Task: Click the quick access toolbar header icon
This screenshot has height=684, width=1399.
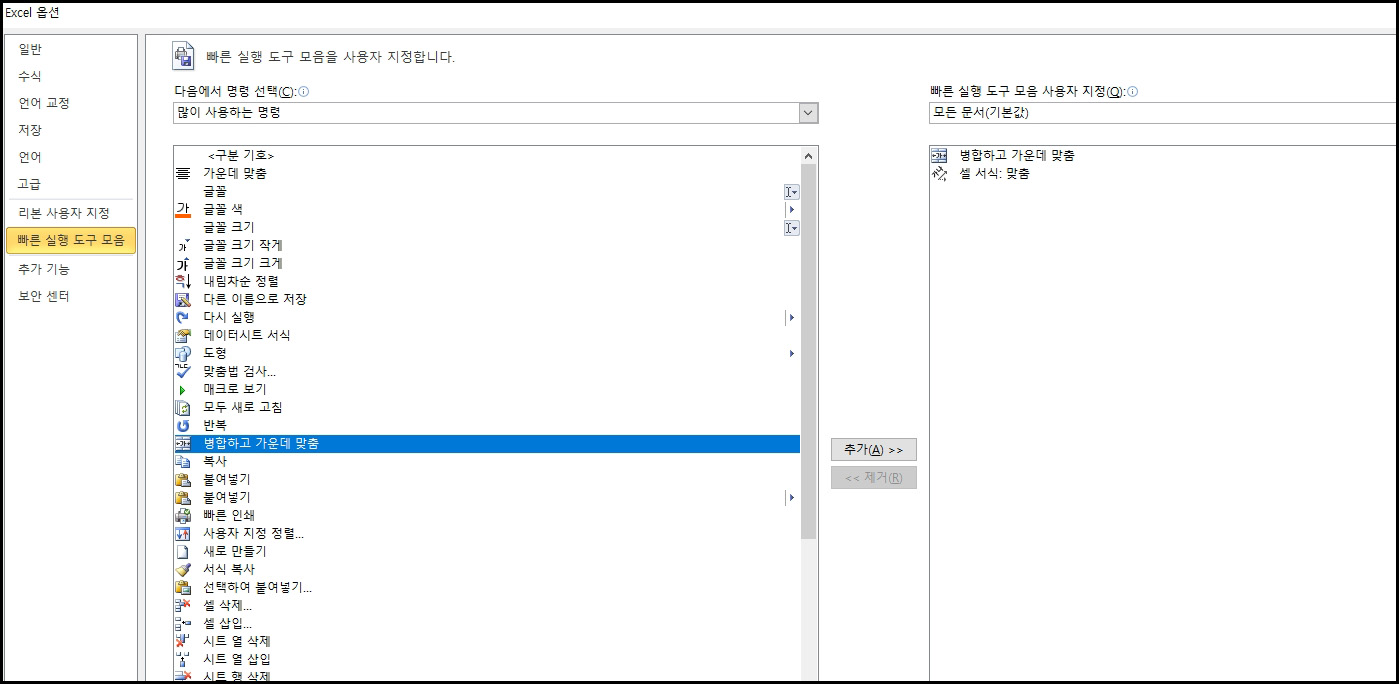Action: (x=183, y=54)
